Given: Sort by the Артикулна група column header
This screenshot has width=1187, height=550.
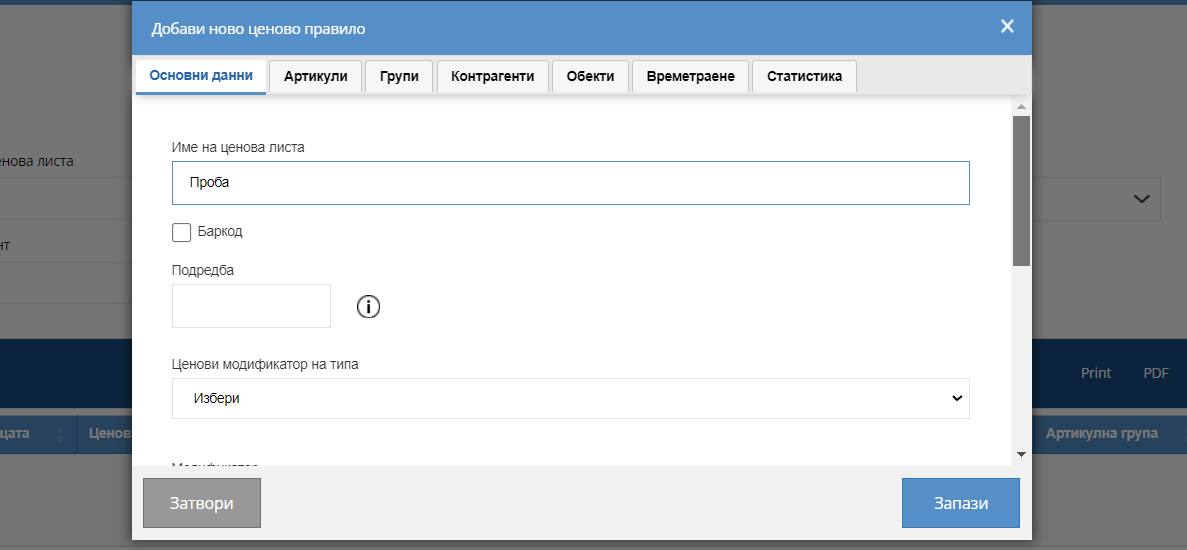Looking at the screenshot, I should [x=1101, y=433].
